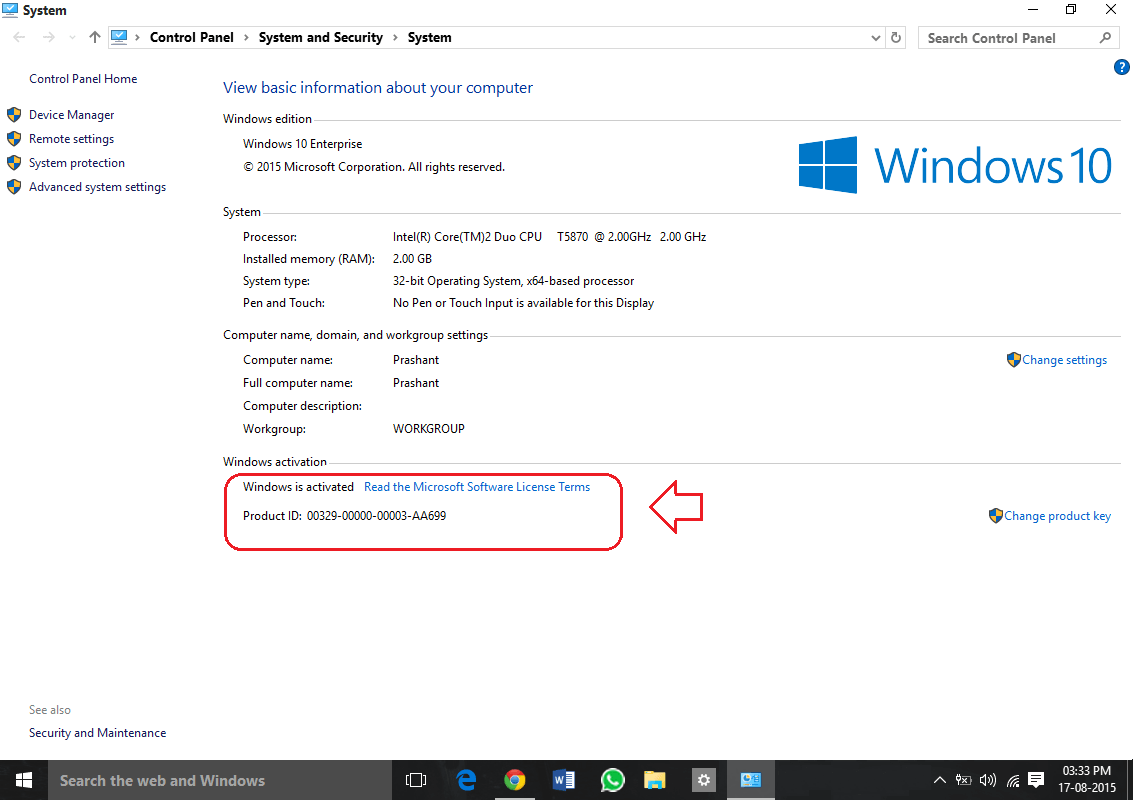Click the Intel Core 2 Duo processor value
The height and width of the screenshot is (800, 1133).
(x=549, y=237)
